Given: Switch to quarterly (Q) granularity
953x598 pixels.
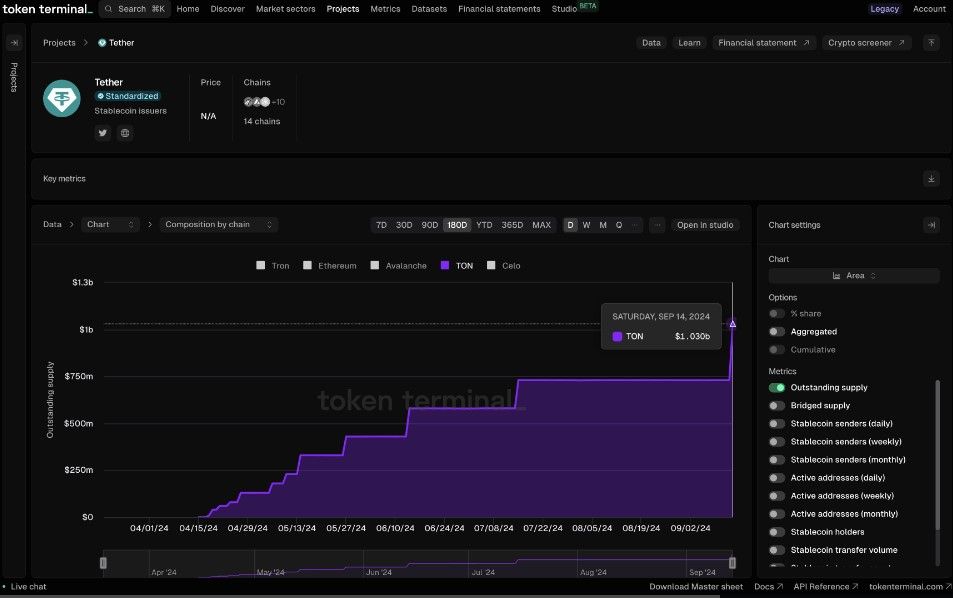Looking at the screenshot, I should (x=619, y=225).
